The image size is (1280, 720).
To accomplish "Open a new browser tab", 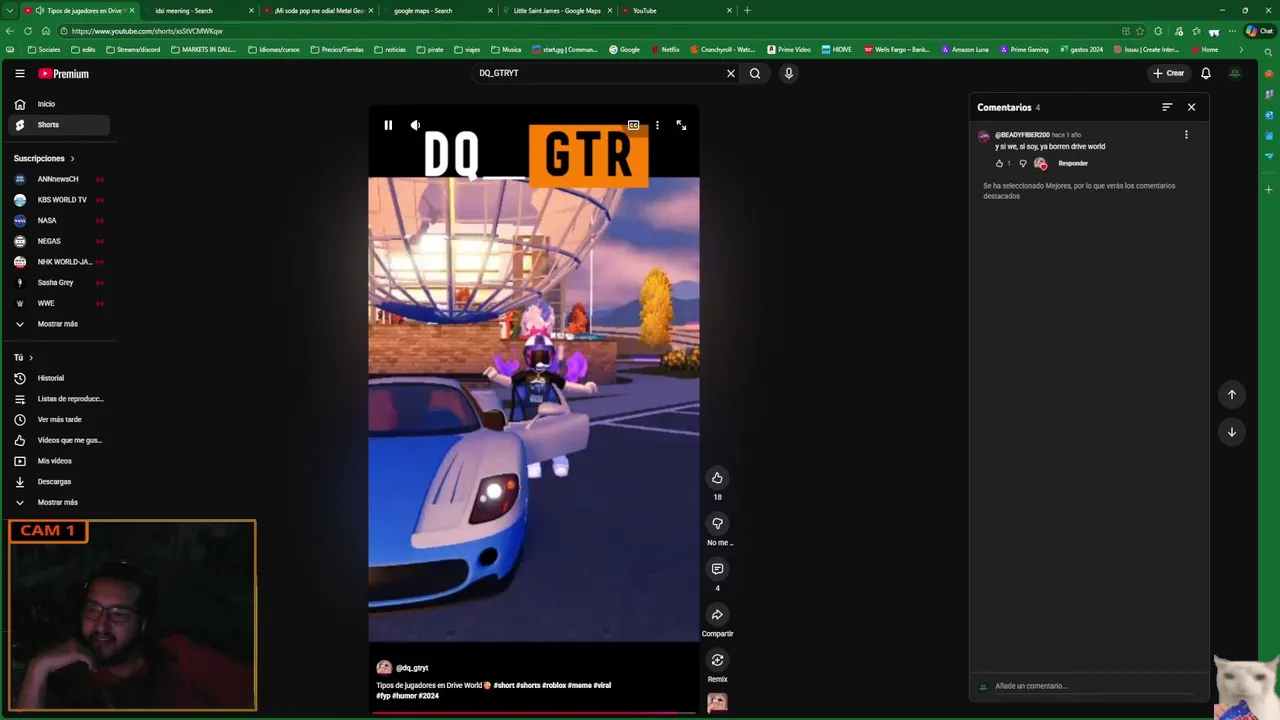I will (747, 10).
